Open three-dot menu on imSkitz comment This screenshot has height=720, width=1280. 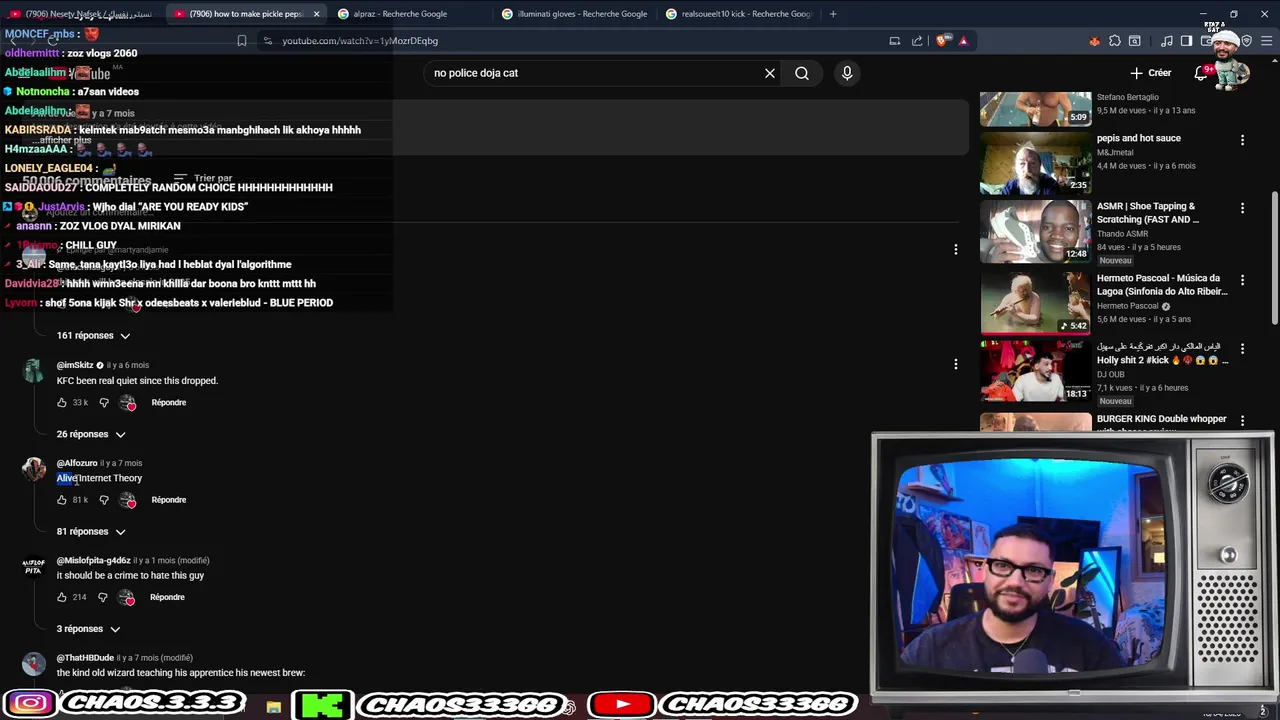tap(955, 364)
